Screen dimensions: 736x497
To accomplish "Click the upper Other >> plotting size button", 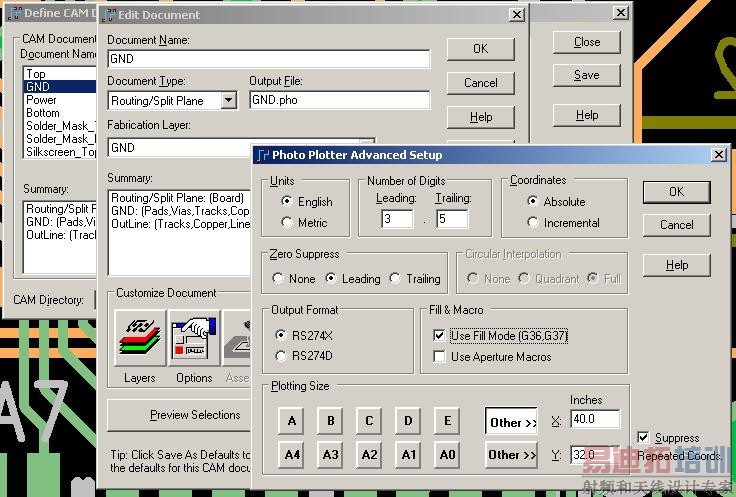I will click(x=511, y=421).
